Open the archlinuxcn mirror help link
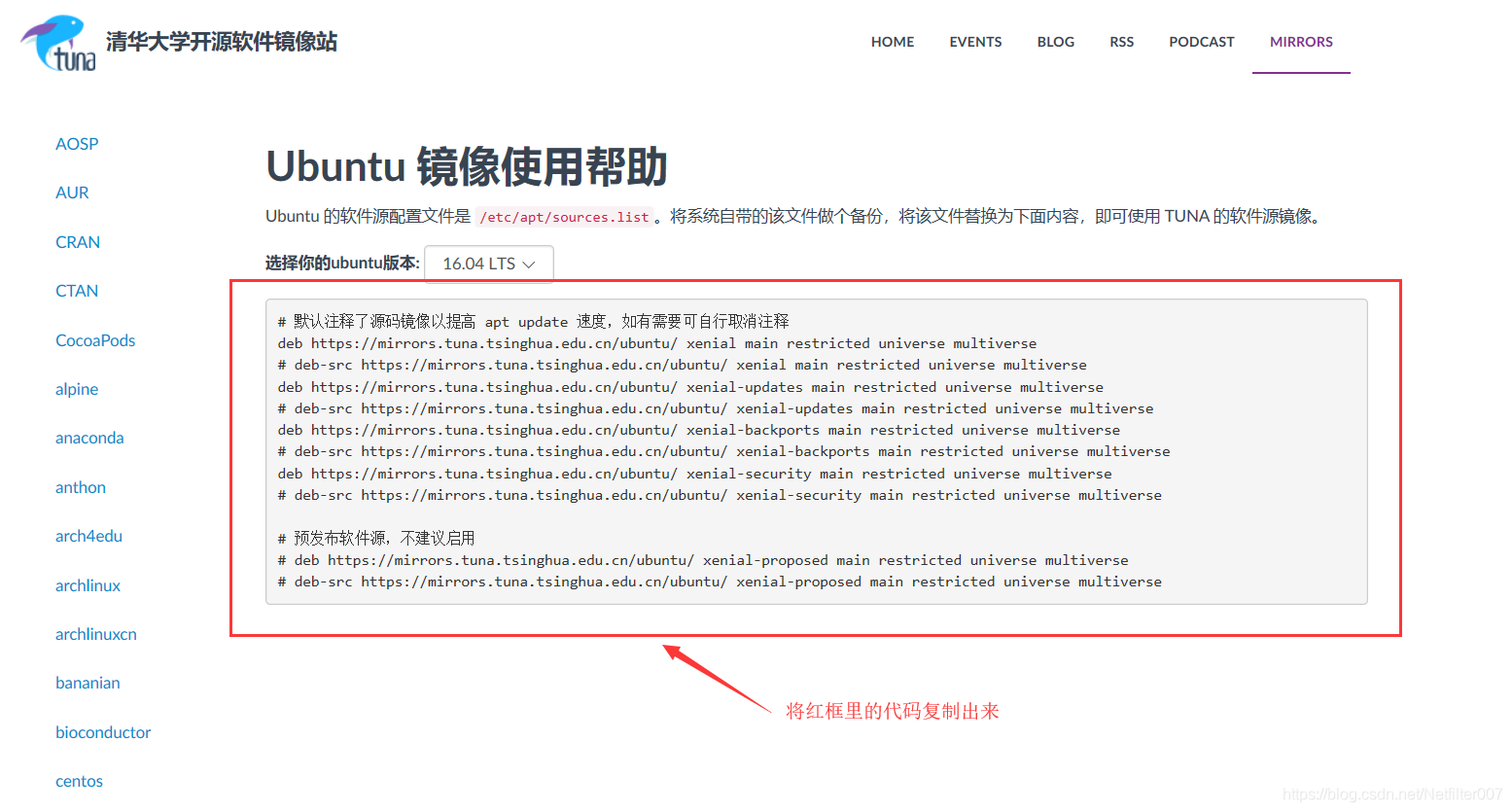Viewport: 1512px width, 812px height. coord(96,634)
